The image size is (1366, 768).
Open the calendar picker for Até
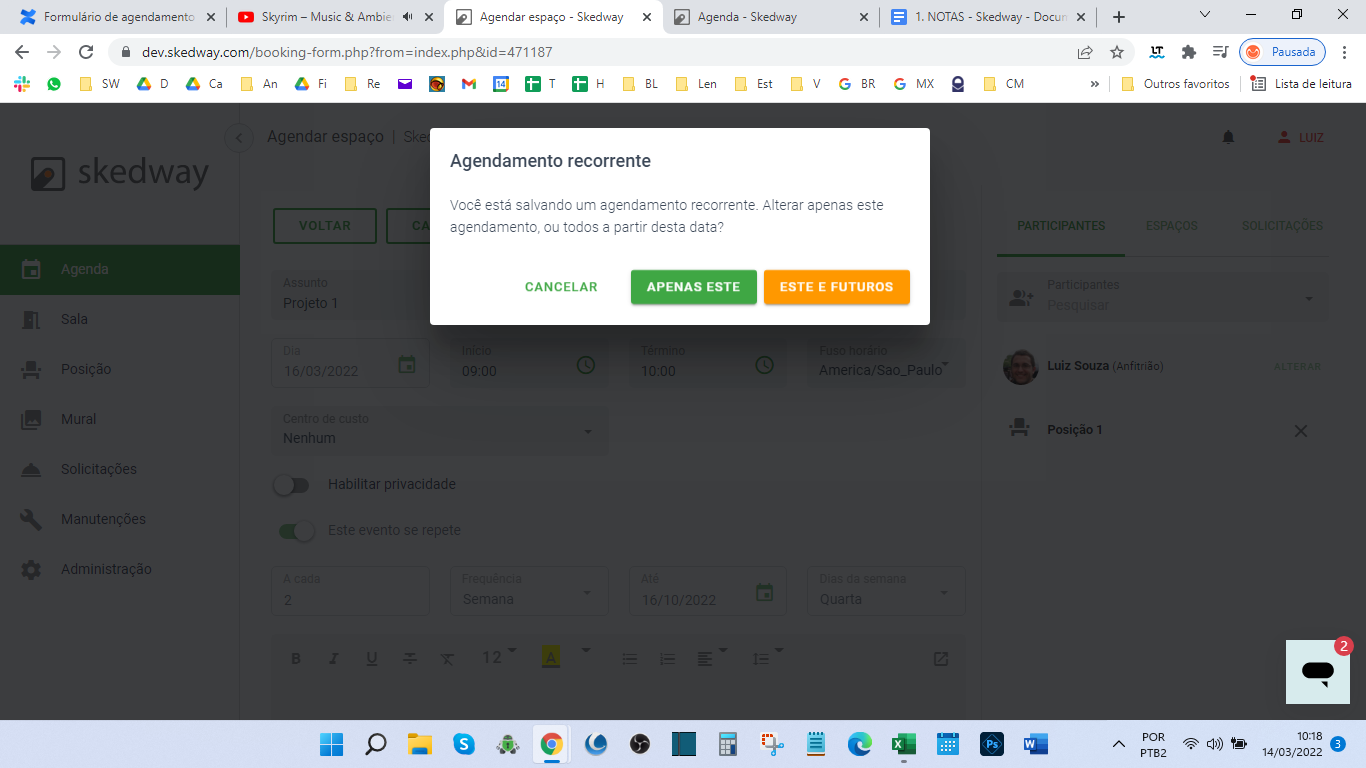(x=765, y=592)
